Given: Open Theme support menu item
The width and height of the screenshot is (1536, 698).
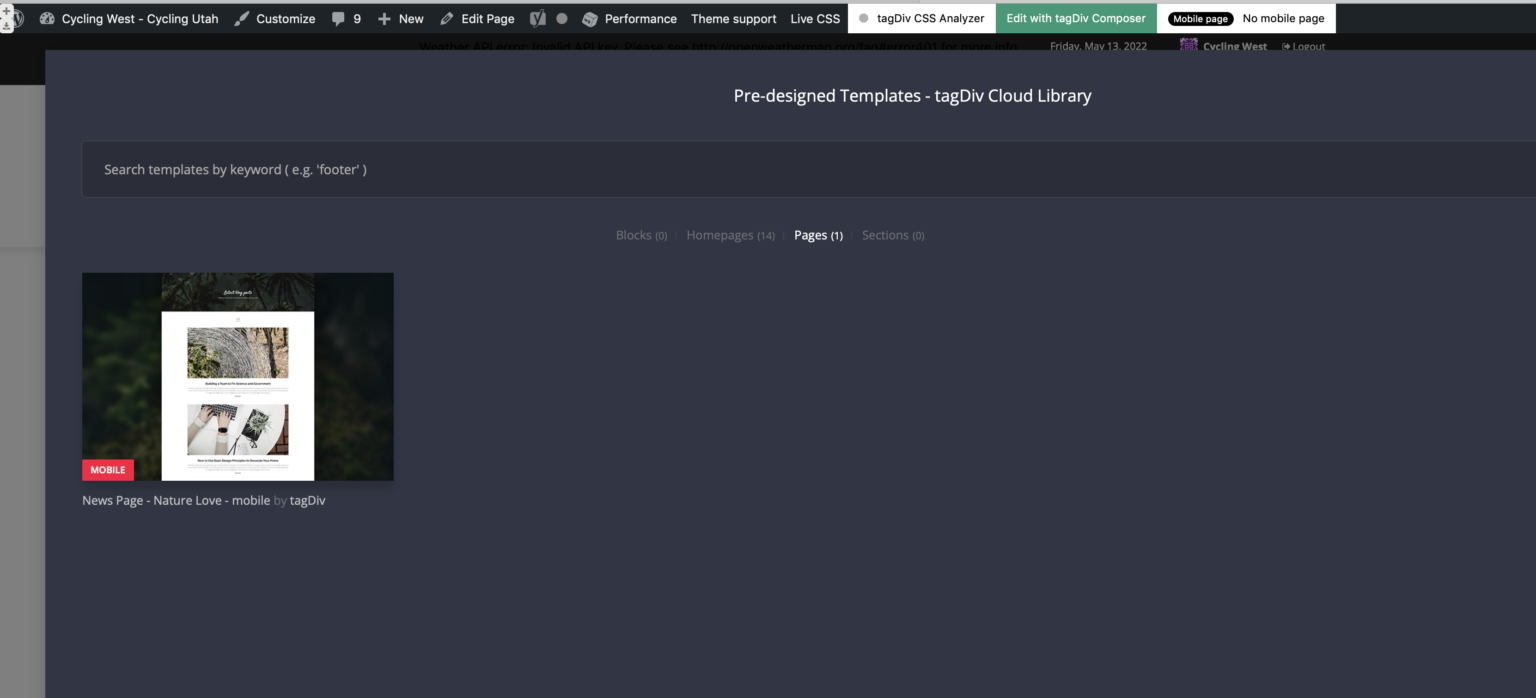Looking at the screenshot, I should point(733,18).
